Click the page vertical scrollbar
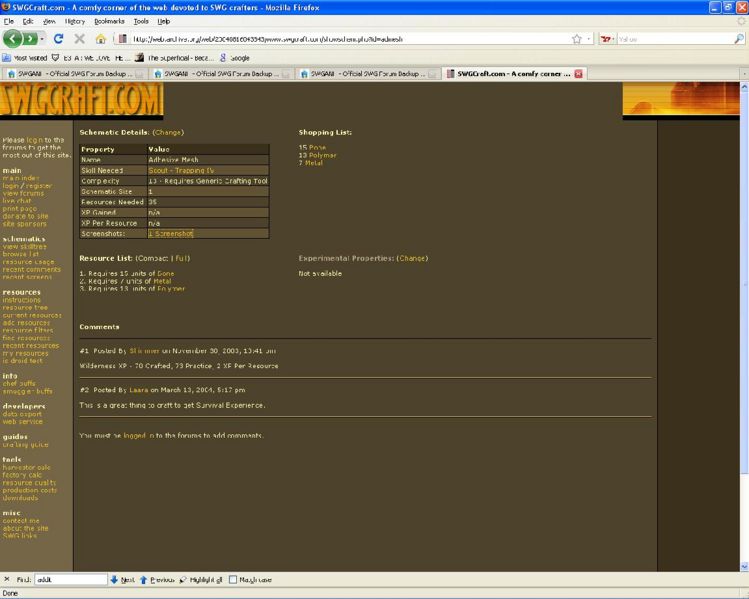This screenshot has width=749, height=599. [742, 300]
